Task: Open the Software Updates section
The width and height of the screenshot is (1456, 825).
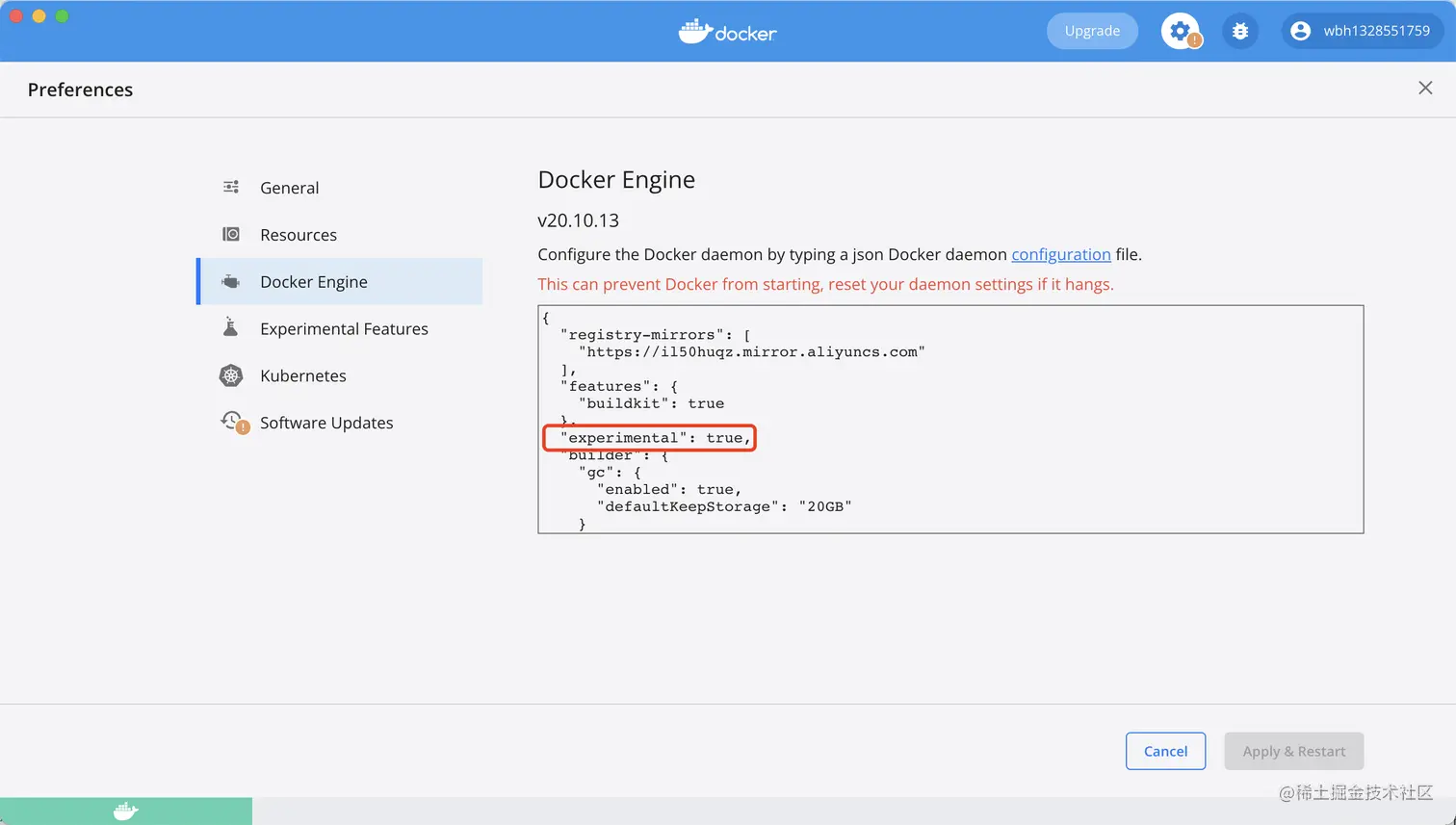Action: pyautogui.click(x=326, y=424)
